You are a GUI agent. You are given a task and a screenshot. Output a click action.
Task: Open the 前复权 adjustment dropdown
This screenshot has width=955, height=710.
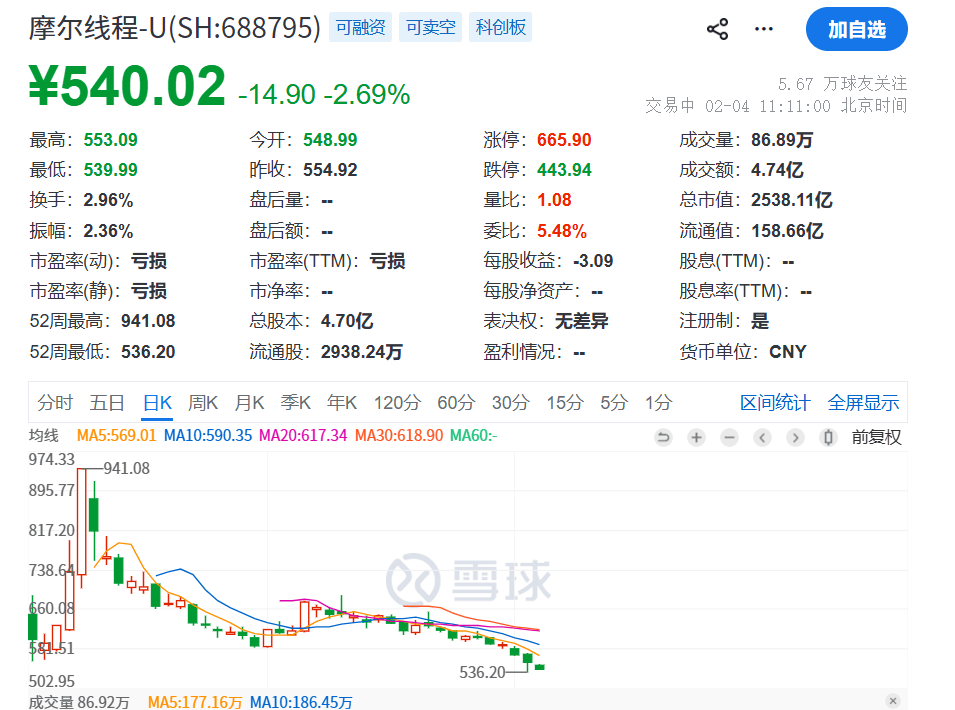pyautogui.click(x=876, y=437)
